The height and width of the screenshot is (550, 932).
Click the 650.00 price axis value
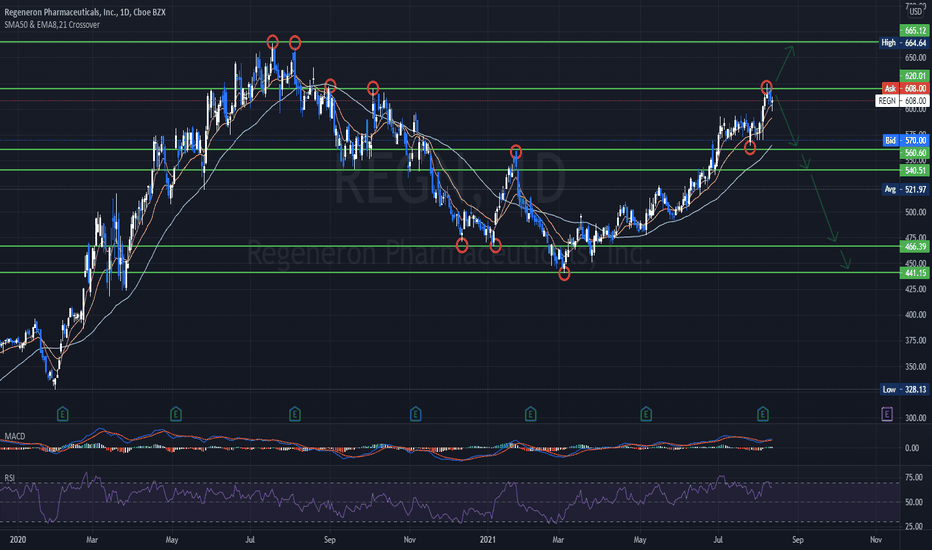[x=915, y=58]
